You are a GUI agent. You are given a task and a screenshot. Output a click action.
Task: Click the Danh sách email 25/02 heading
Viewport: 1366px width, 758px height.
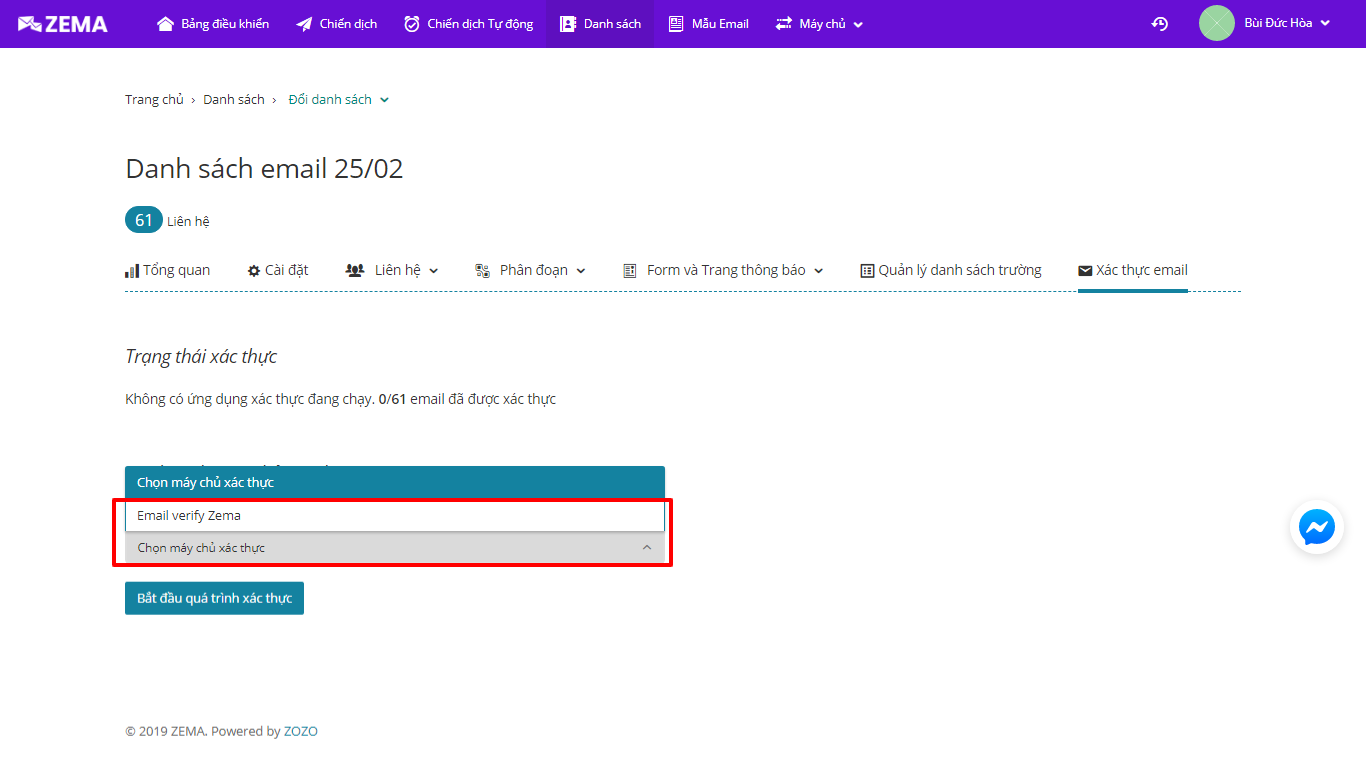click(x=264, y=168)
